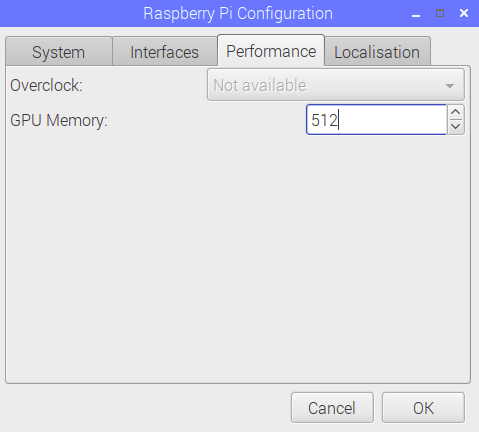Increase GPU Memory with the up arrow
The height and width of the screenshot is (432, 479).
456,112
